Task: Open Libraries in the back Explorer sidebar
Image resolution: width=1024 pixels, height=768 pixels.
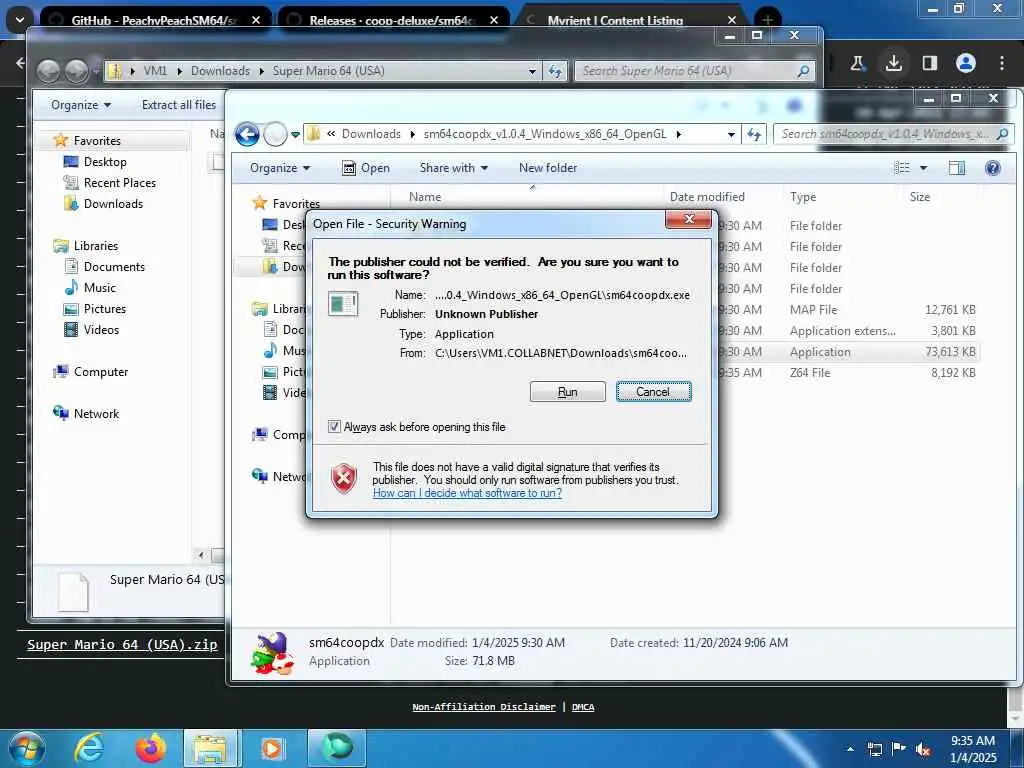Action: (x=95, y=246)
